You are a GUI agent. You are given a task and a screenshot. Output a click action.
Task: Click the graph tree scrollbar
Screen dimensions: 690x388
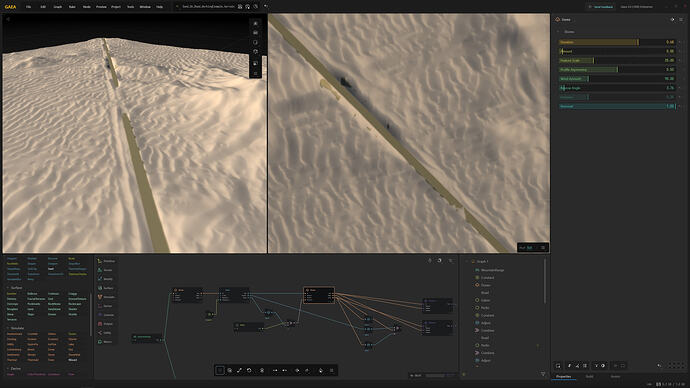pos(545,281)
